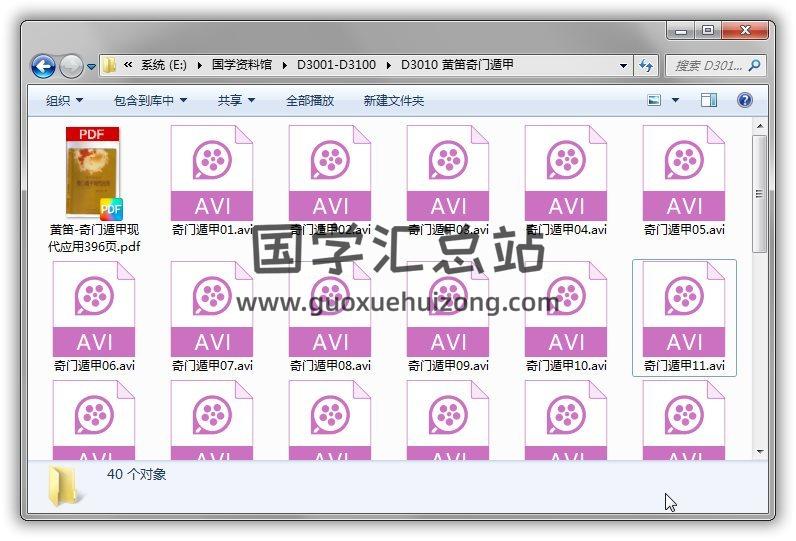Navigate to D3001-D3100 breadcrumb folder
This screenshot has height=541, width=796.
[336, 66]
